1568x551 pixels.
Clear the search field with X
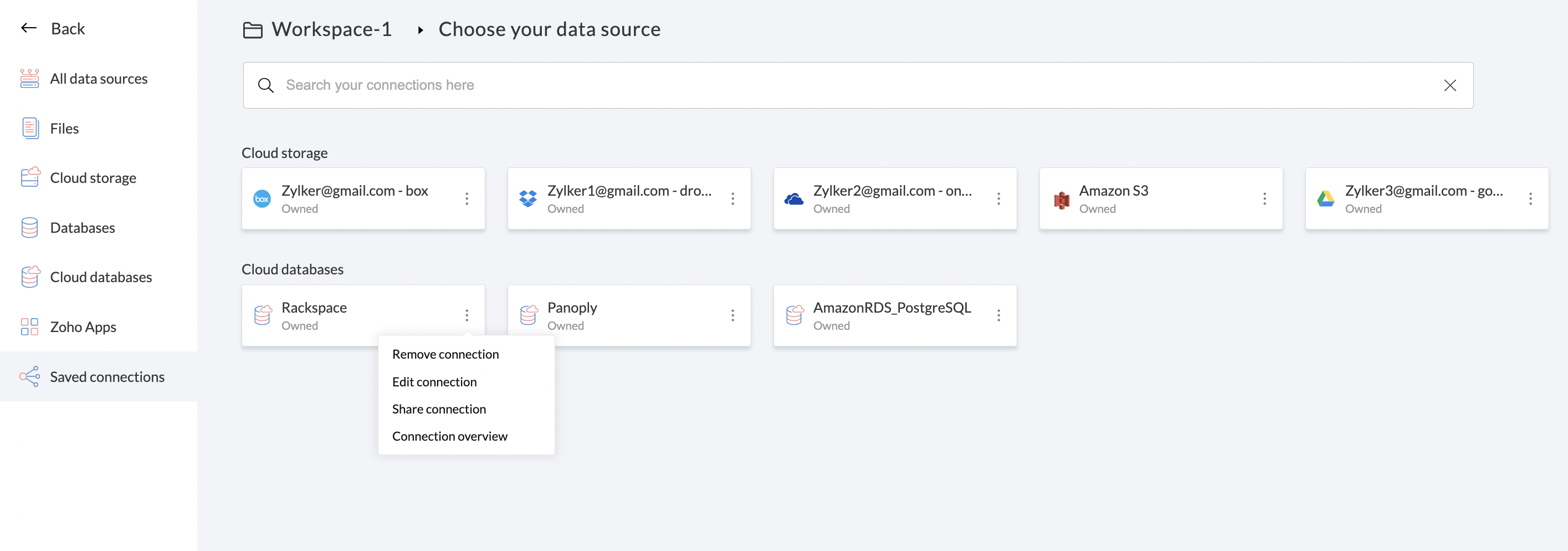pos(1450,85)
